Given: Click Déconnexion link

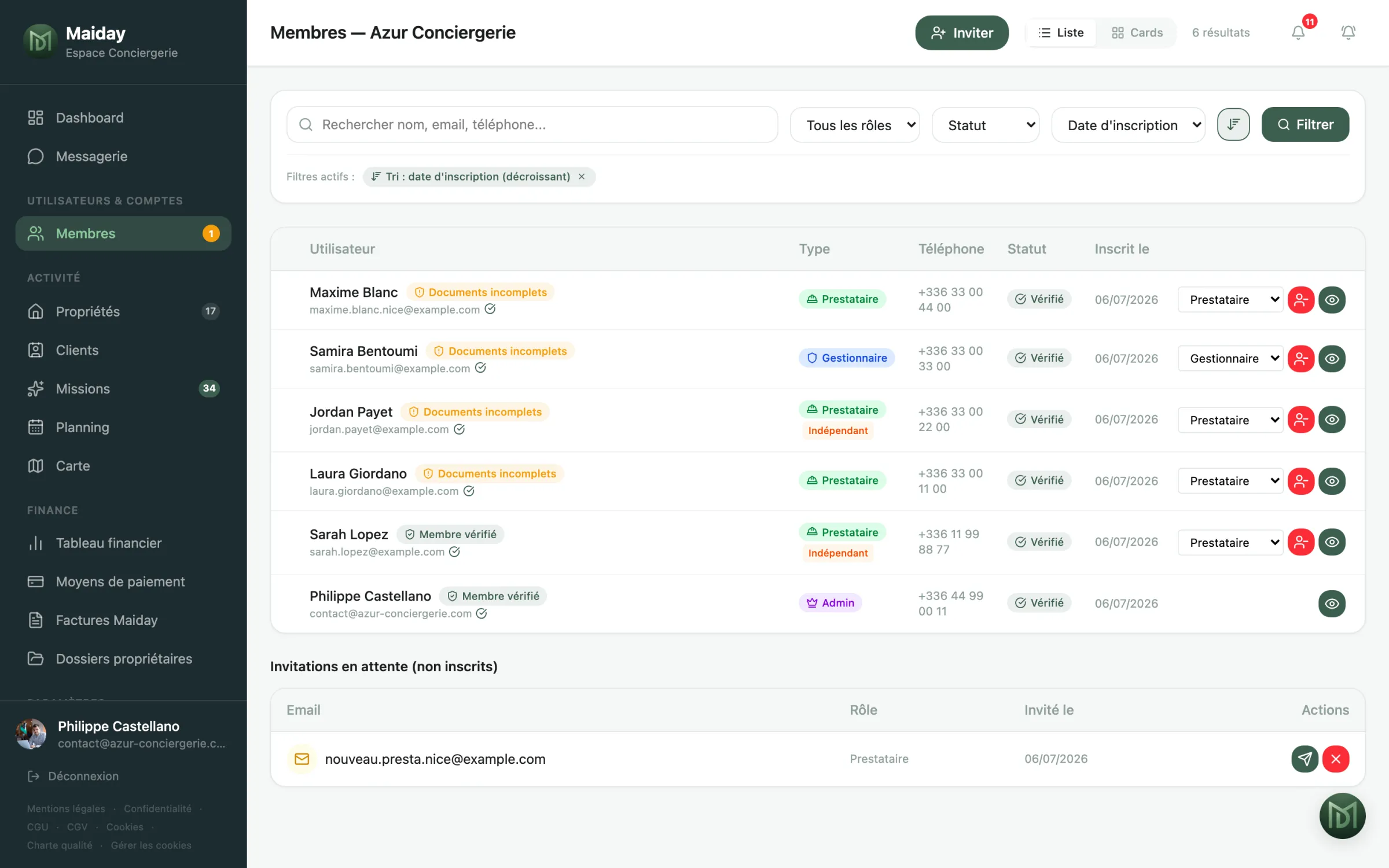Looking at the screenshot, I should point(73,776).
